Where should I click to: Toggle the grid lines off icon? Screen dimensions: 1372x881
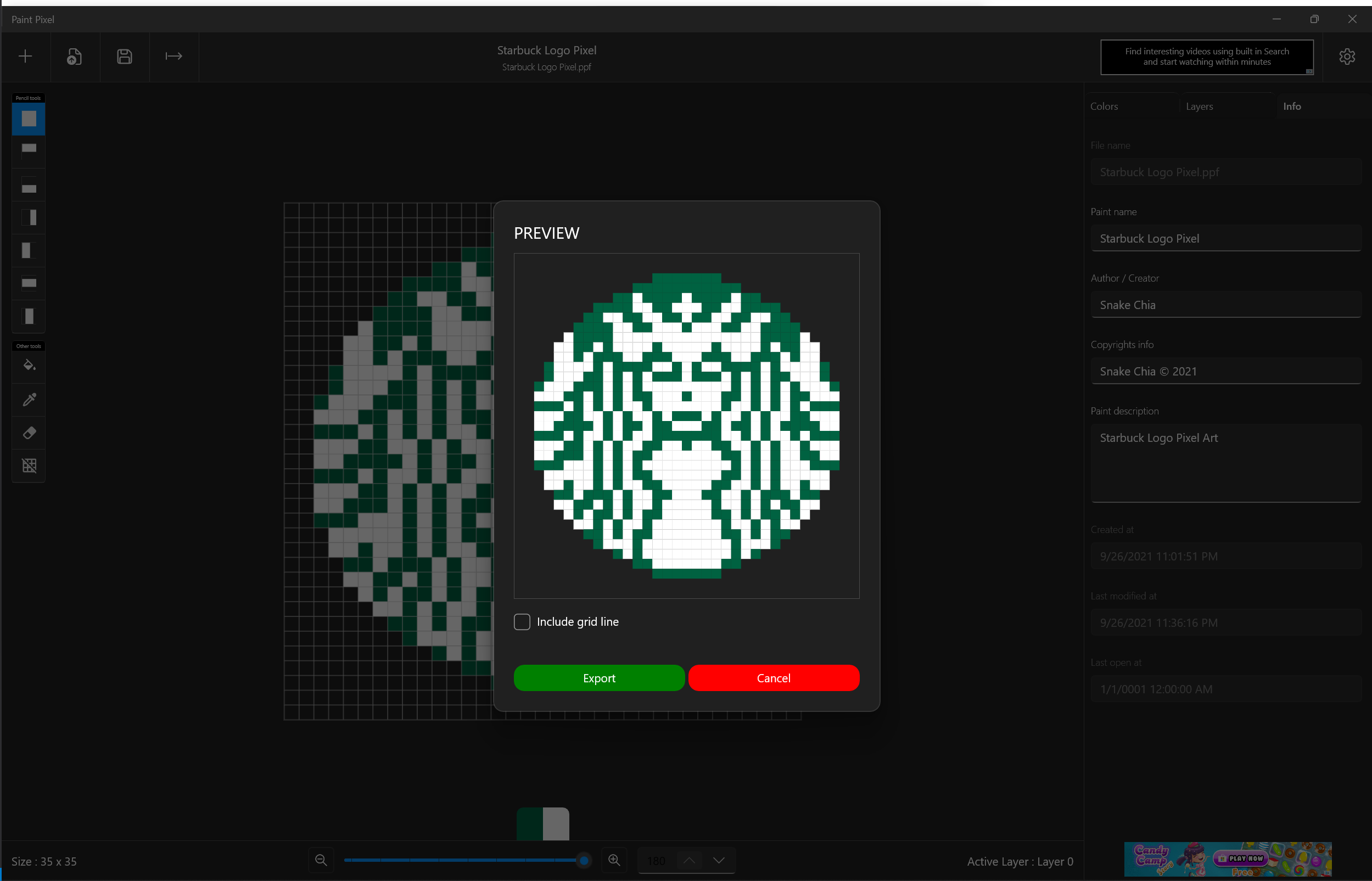pyautogui.click(x=29, y=465)
